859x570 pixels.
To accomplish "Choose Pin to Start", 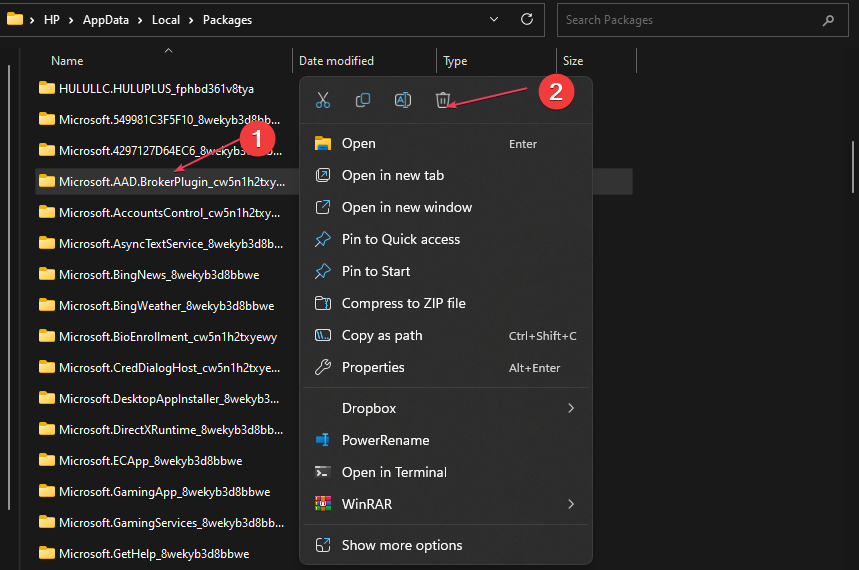I will pos(446,271).
